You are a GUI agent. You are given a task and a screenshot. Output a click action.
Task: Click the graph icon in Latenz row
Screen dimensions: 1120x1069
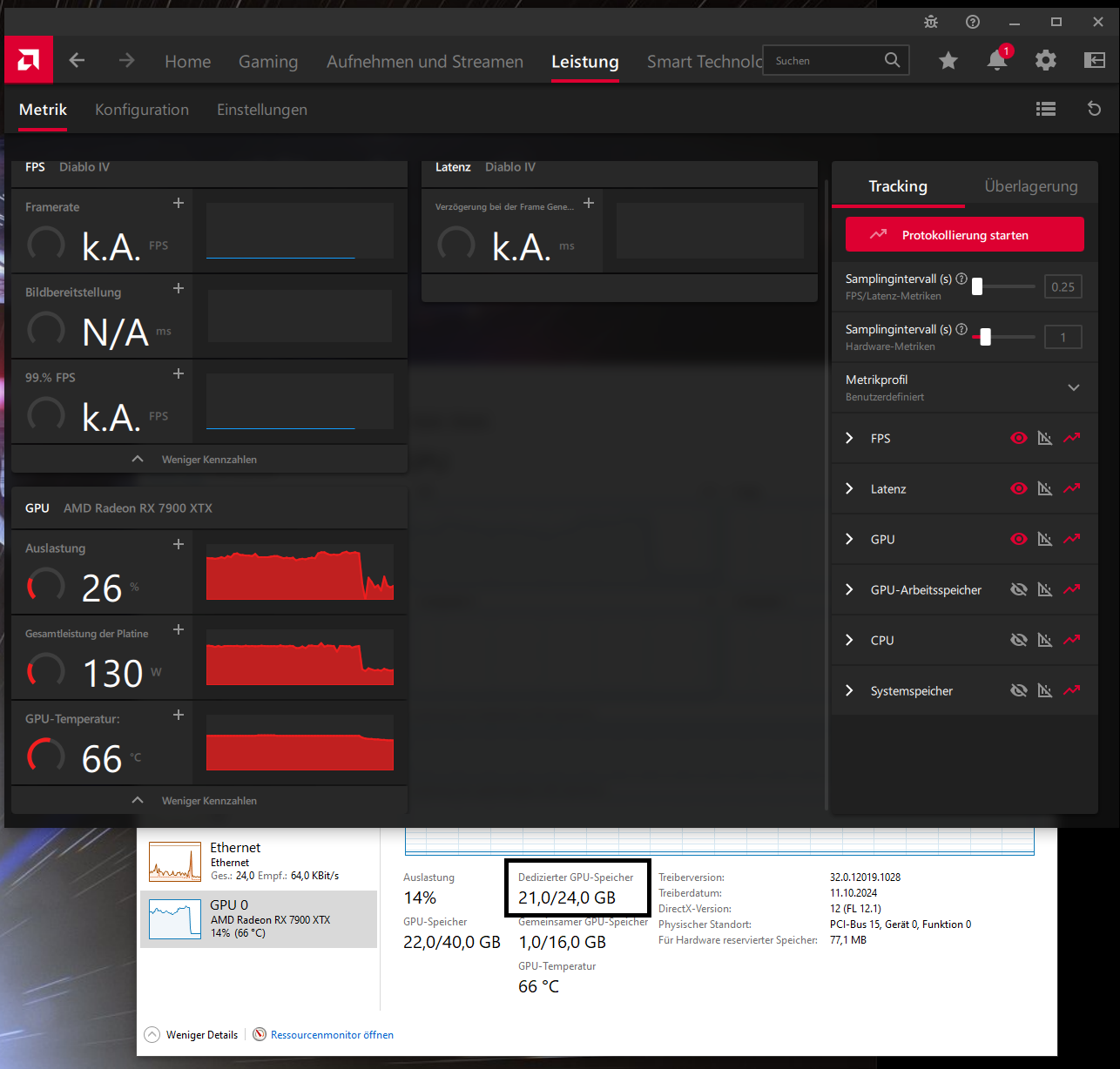point(1045,488)
